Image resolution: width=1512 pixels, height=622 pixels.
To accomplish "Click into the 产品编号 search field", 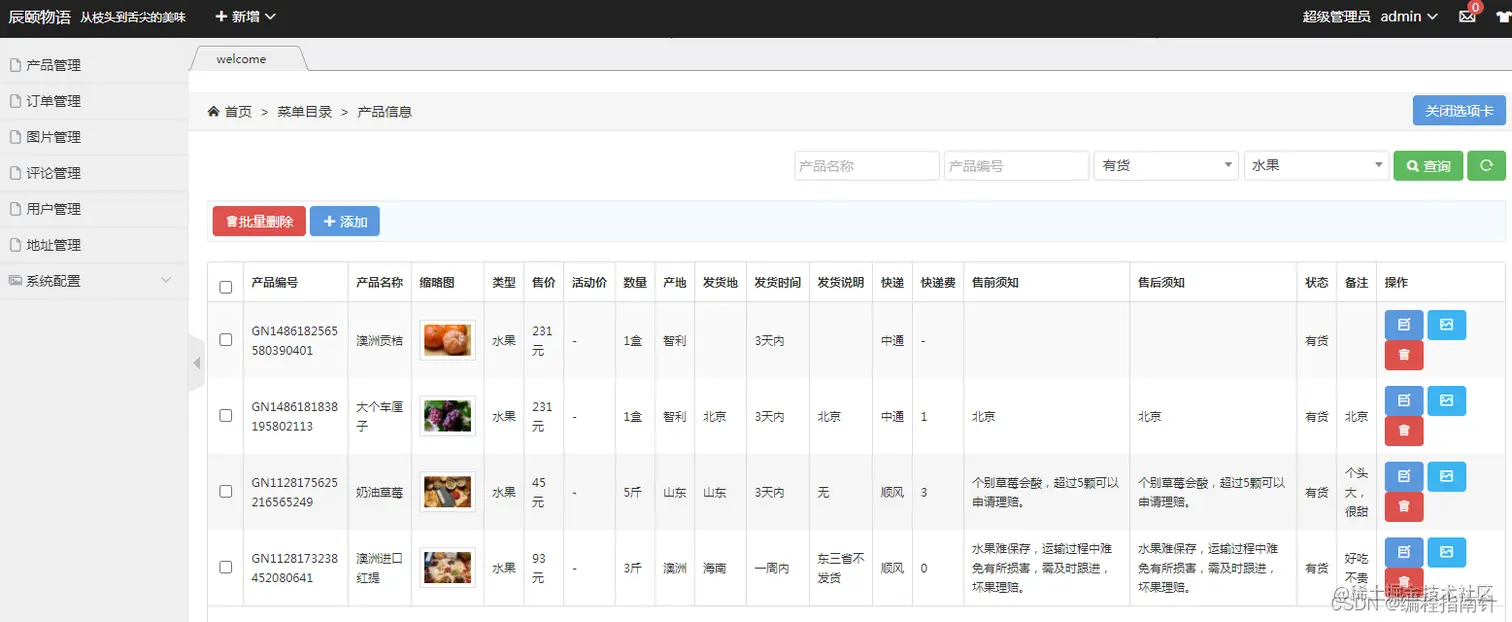I will point(1016,165).
